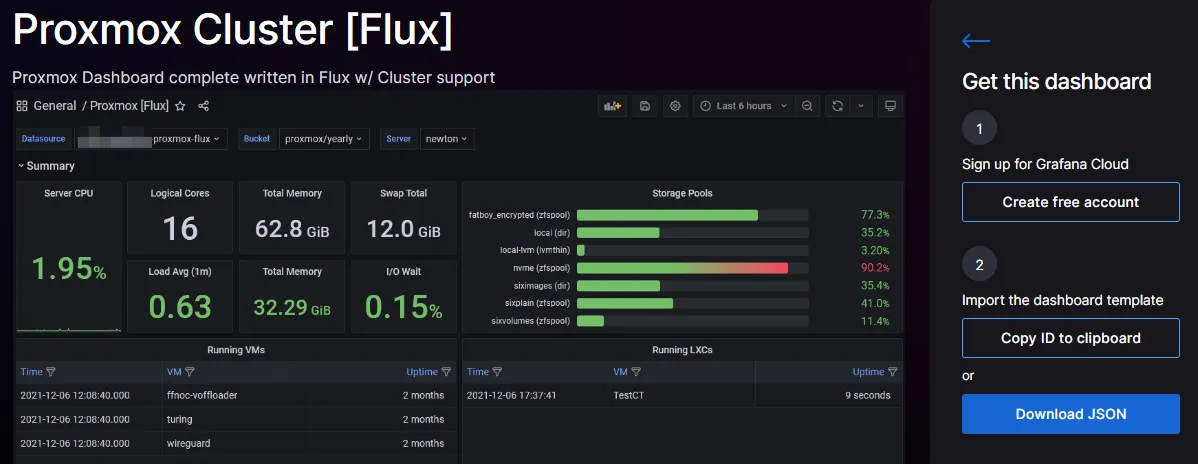Click Copy ID to clipboard button
1198x464 pixels.
(x=1070, y=338)
